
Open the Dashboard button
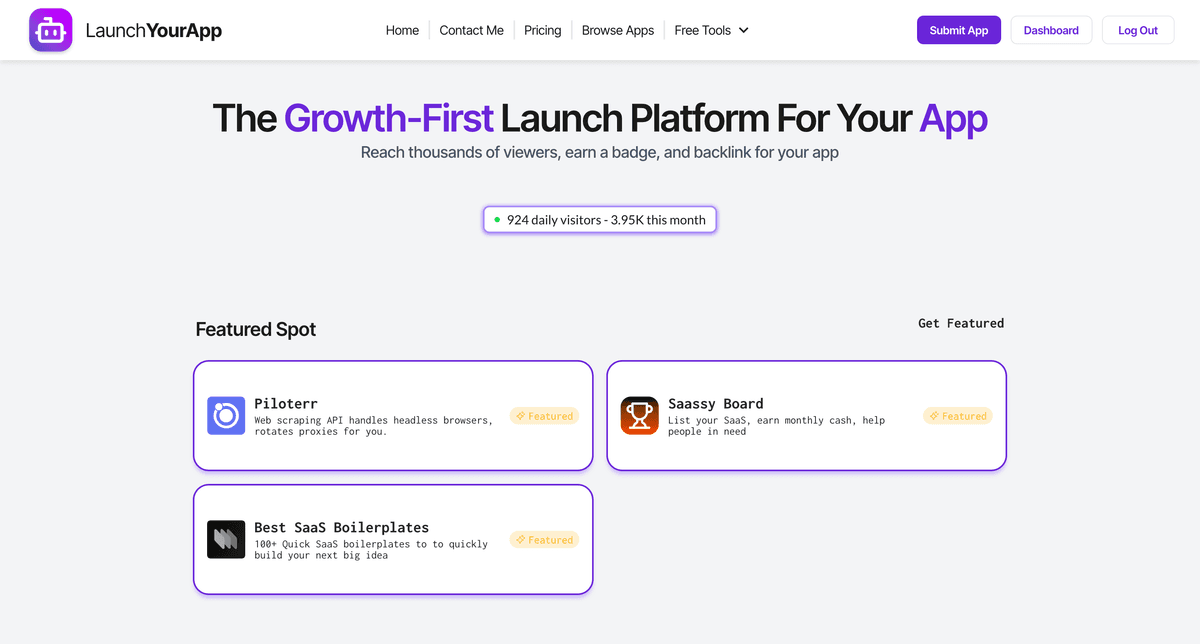(x=1051, y=30)
